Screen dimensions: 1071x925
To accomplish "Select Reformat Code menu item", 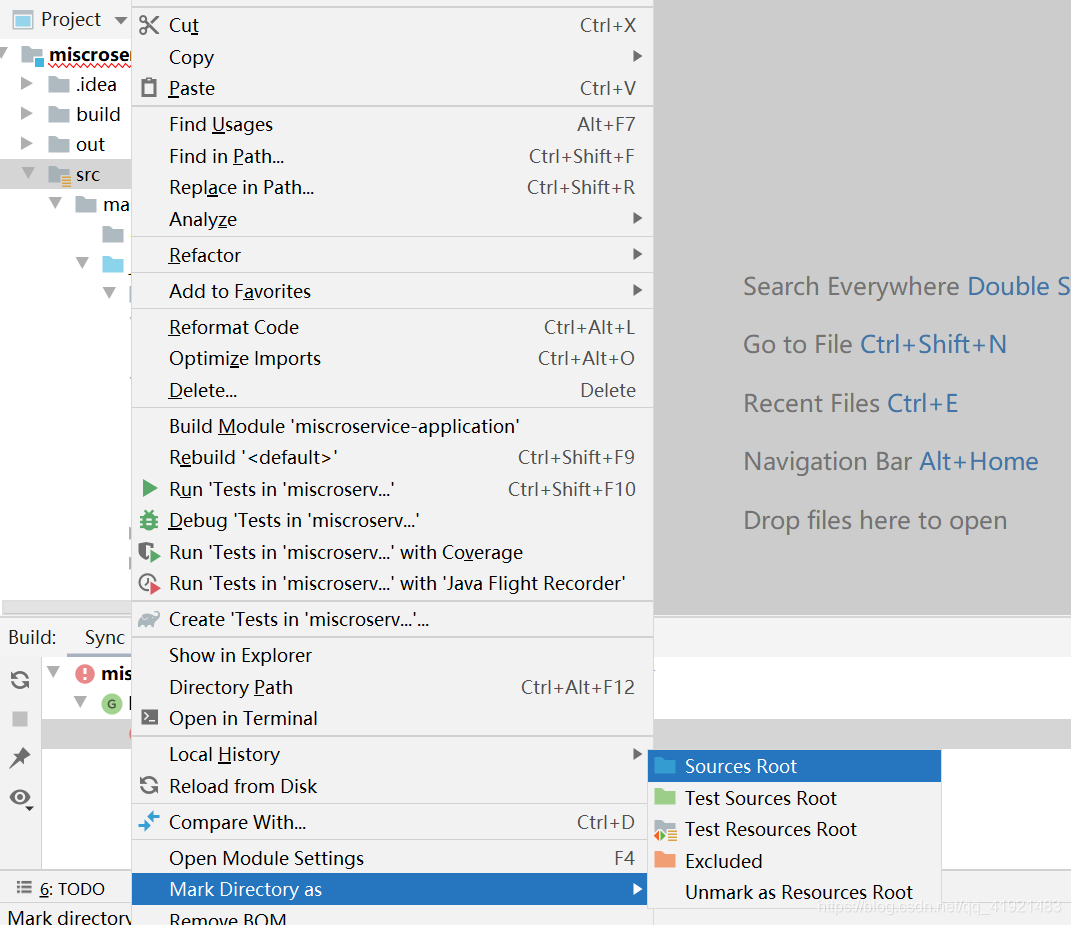I will (392, 327).
